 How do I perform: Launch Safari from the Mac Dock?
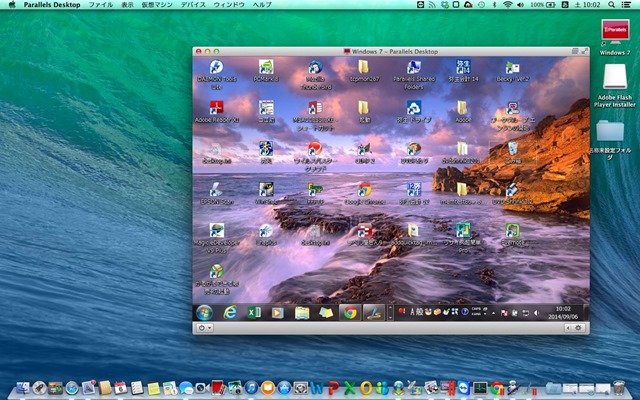coord(72,387)
